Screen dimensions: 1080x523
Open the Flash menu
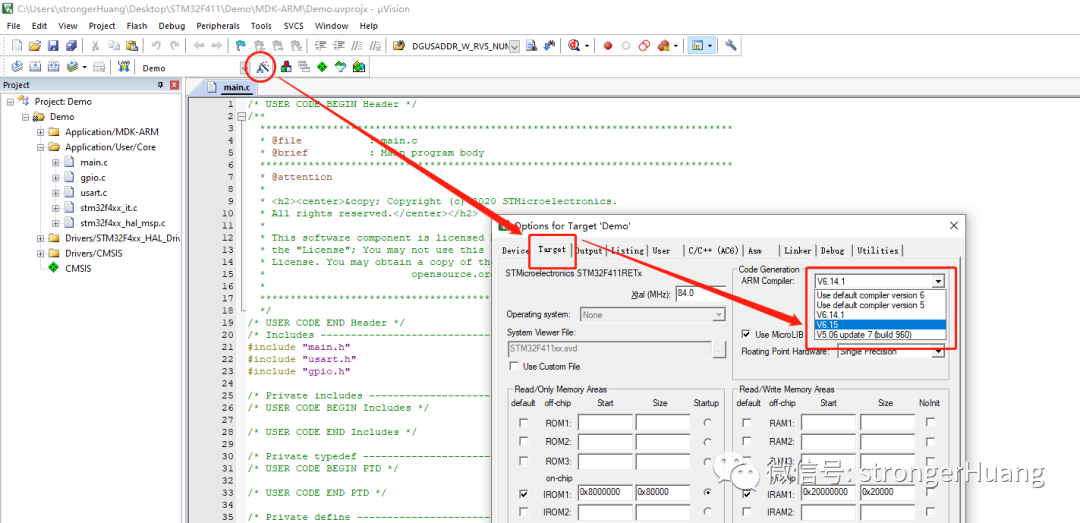137,25
